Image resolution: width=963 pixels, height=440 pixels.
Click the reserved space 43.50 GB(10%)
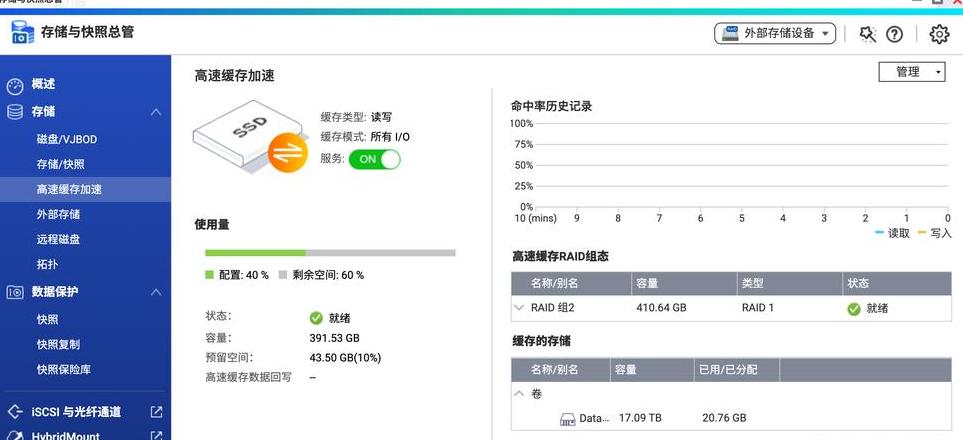[x=345, y=358]
